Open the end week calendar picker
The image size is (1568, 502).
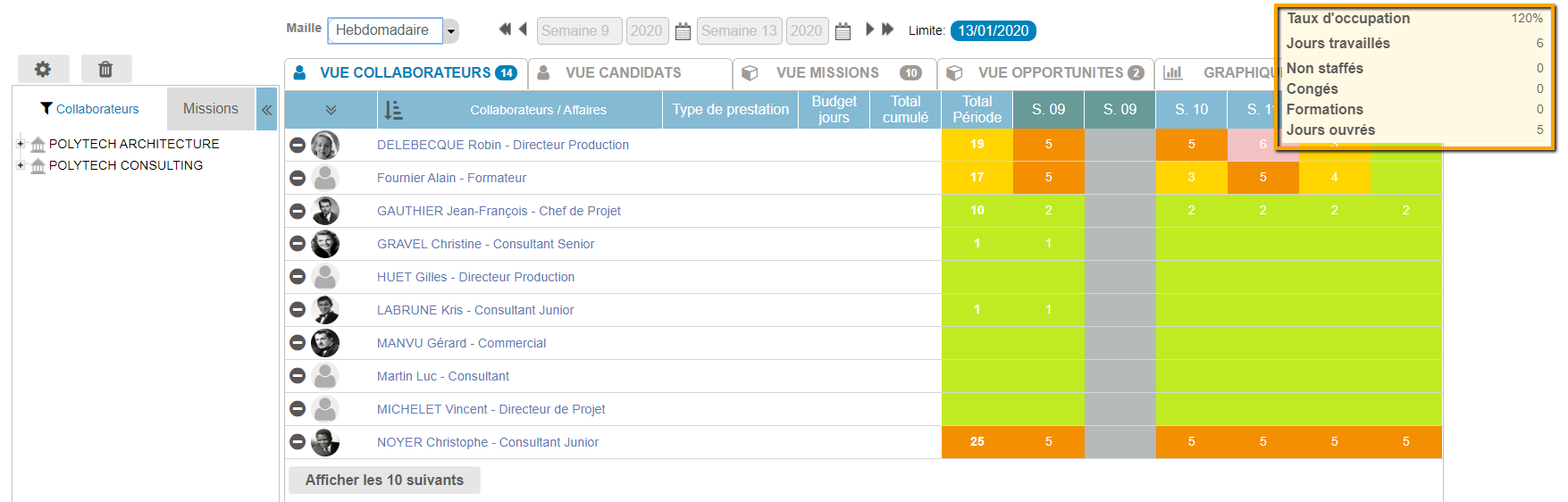click(843, 31)
